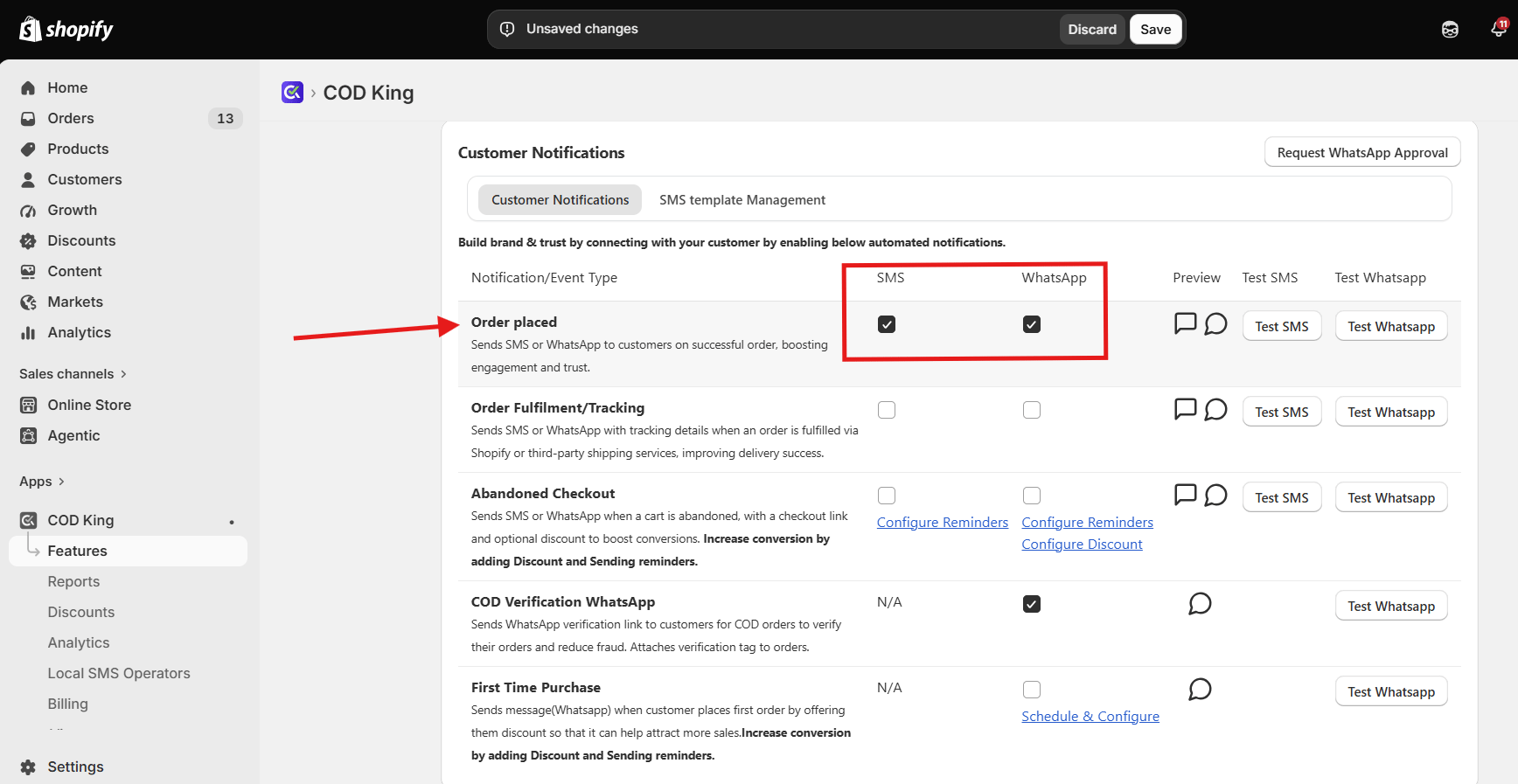Enable SMS for Order Fulfilment/Tracking
Screen dimensions: 1518x784
coord(887,410)
